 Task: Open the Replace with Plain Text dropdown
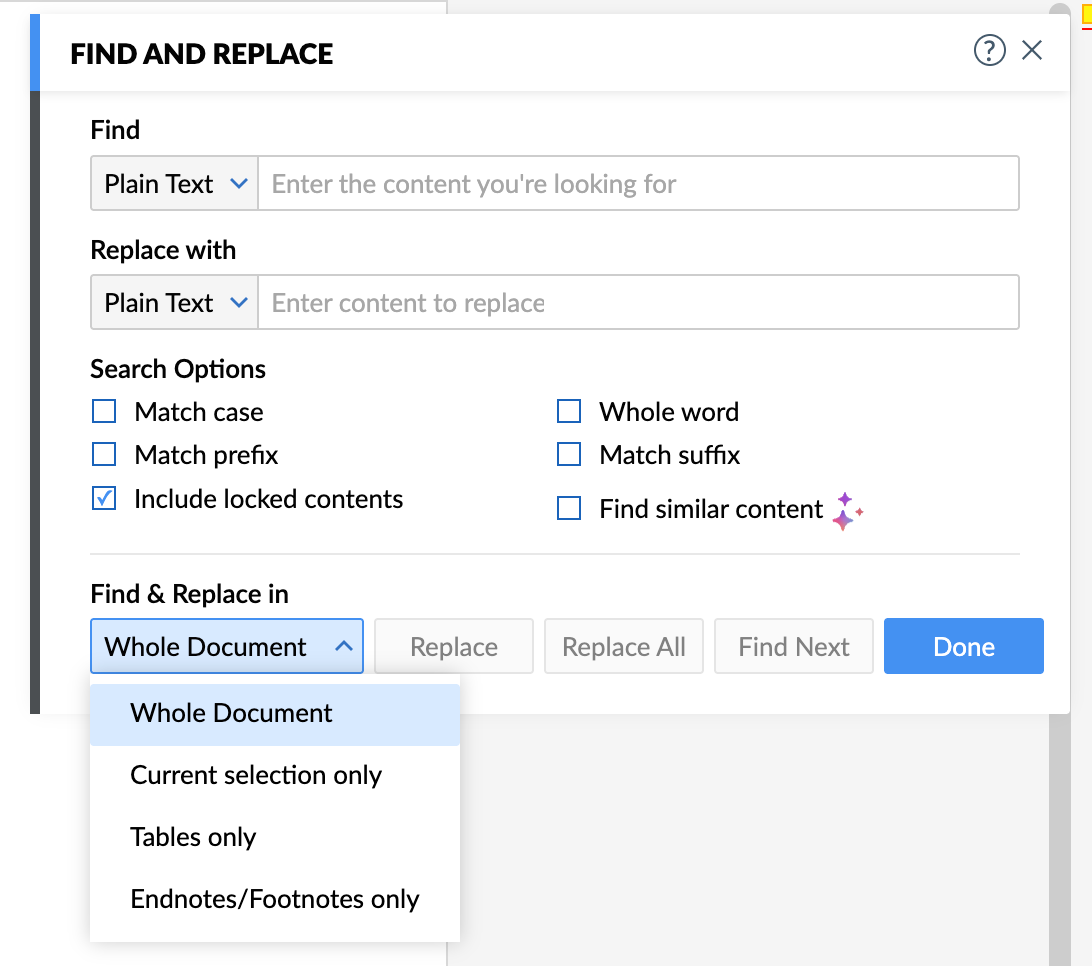click(x=175, y=303)
